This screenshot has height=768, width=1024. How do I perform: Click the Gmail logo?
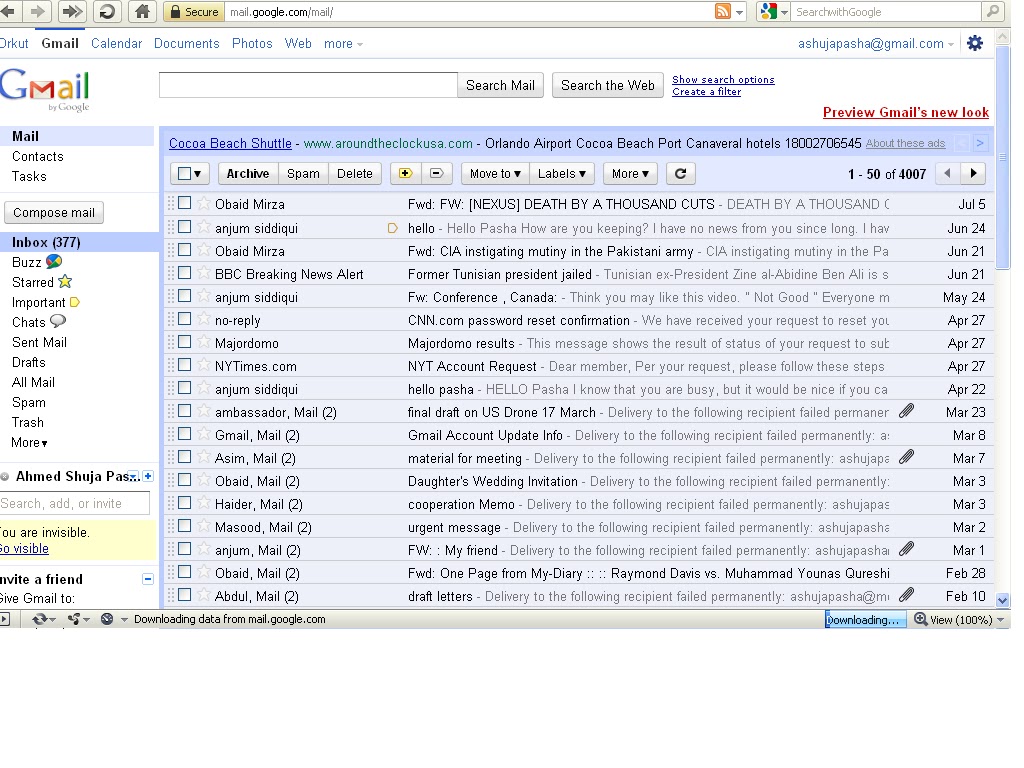45,90
